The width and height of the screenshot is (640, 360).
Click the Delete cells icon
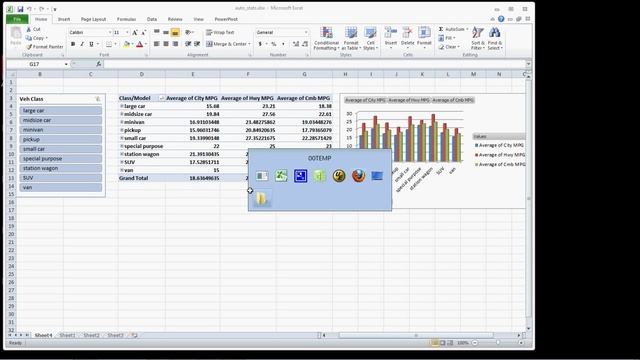pyautogui.click(x=407, y=33)
